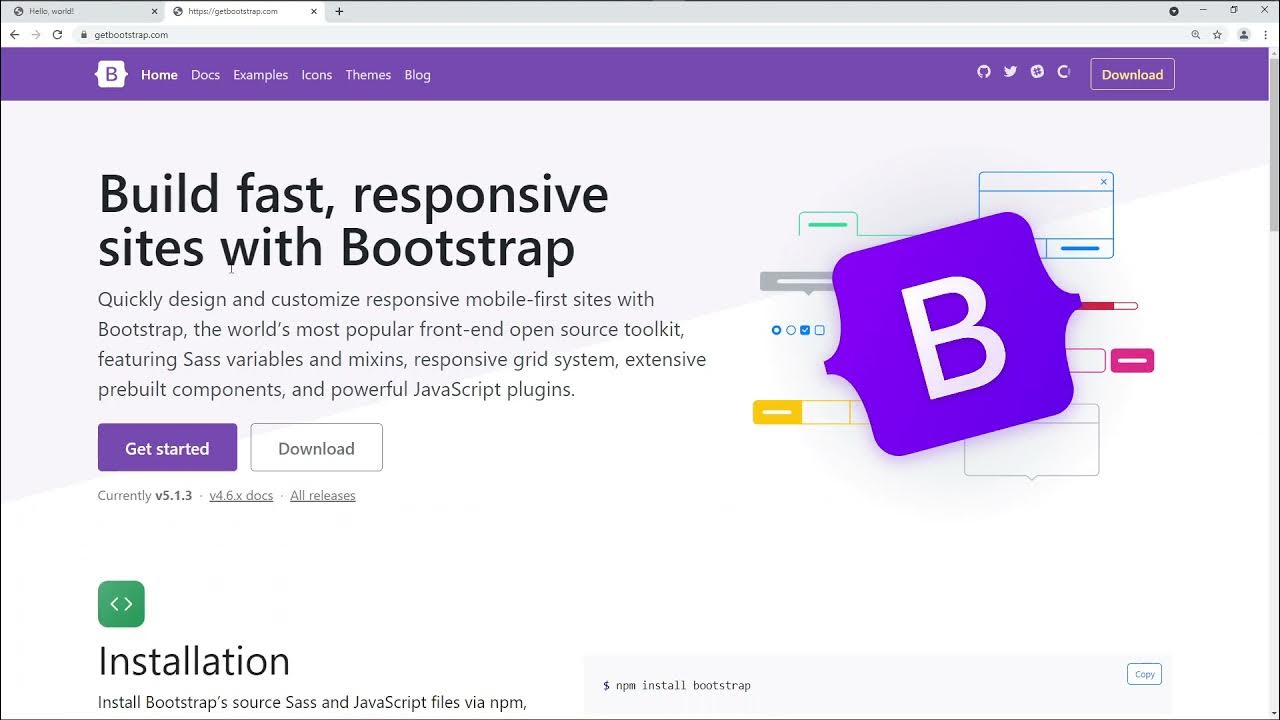1280x720 pixels.
Task: Open Examples in the navbar
Action: point(260,75)
